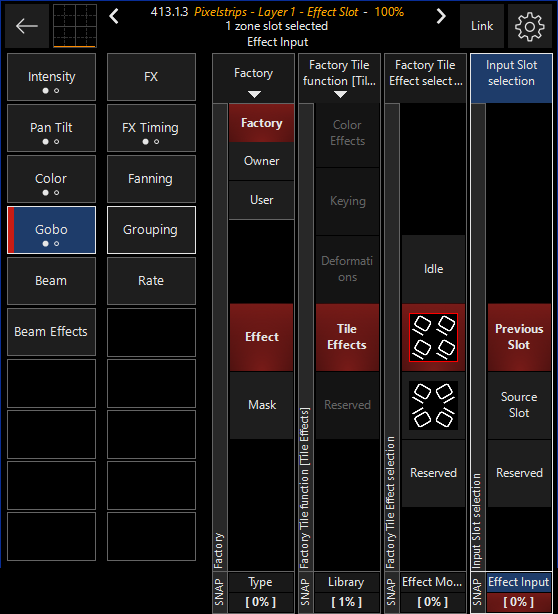Select the red-outlined tile effect thumbnail
Screen dimensions: 558x614
433,337
